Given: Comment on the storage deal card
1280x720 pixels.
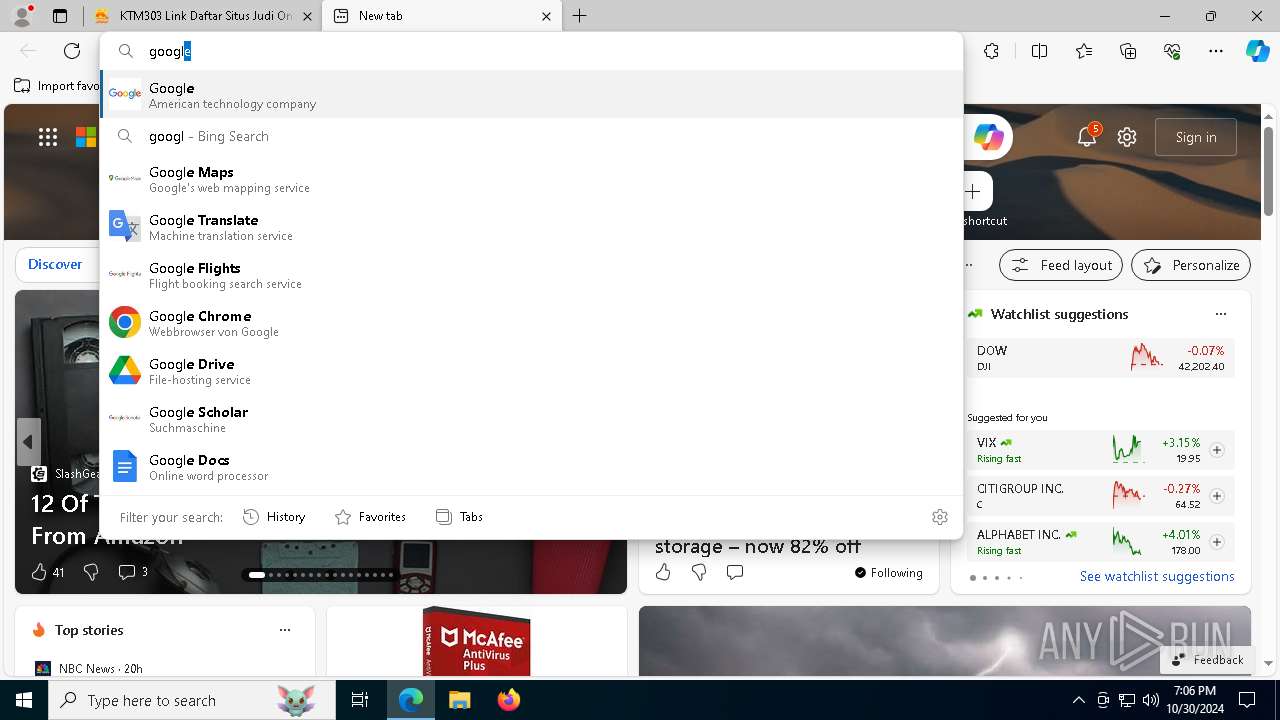Looking at the screenshot, I should (x=735, y=572).
